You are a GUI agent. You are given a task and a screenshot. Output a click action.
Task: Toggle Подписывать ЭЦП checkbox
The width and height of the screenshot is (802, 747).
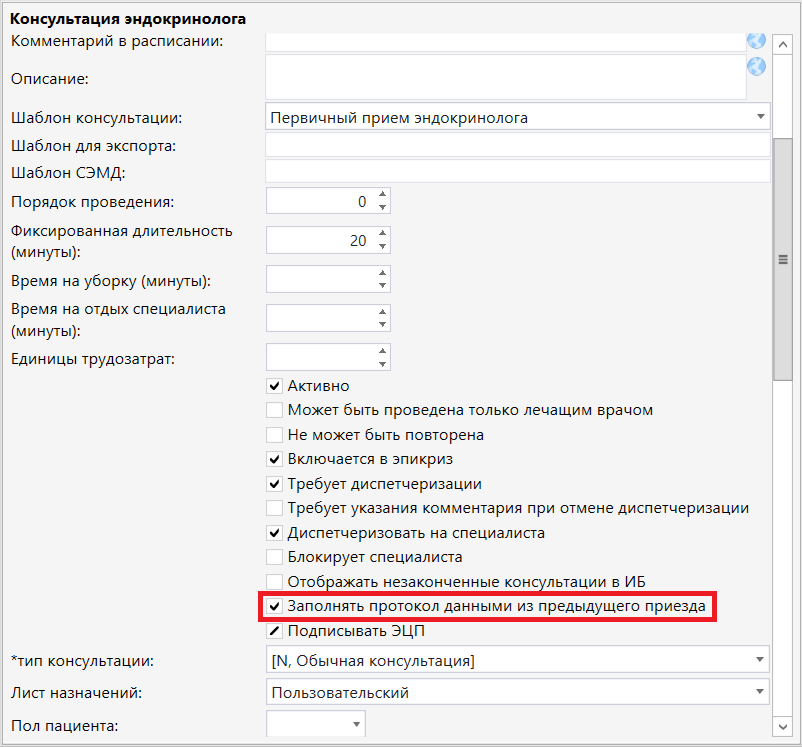click(274, 631)
